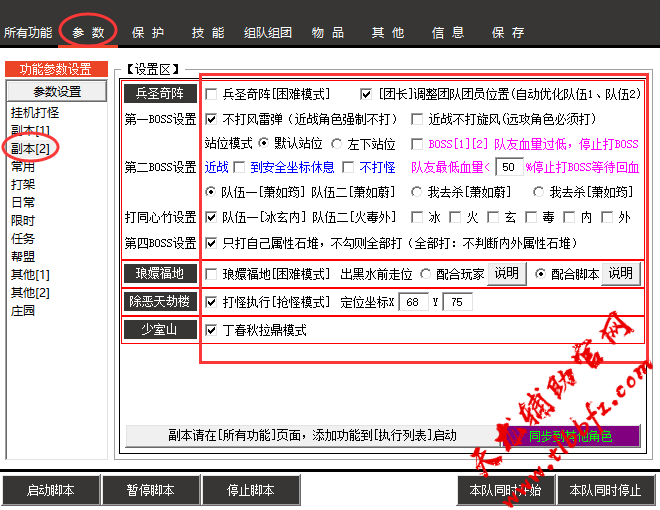The image size is (660, 510).
Task: Click 启动脚本 button
Action: (51, 490)
